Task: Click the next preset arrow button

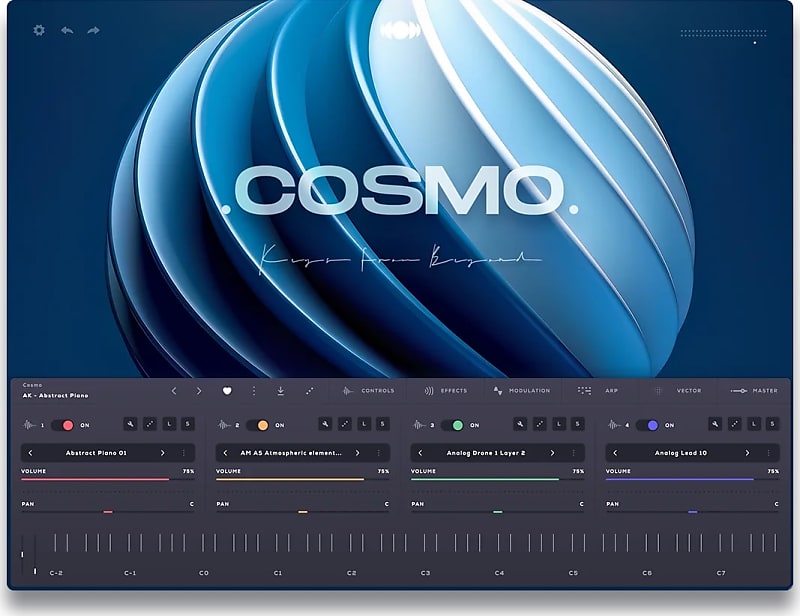Action: coord(198,390)
